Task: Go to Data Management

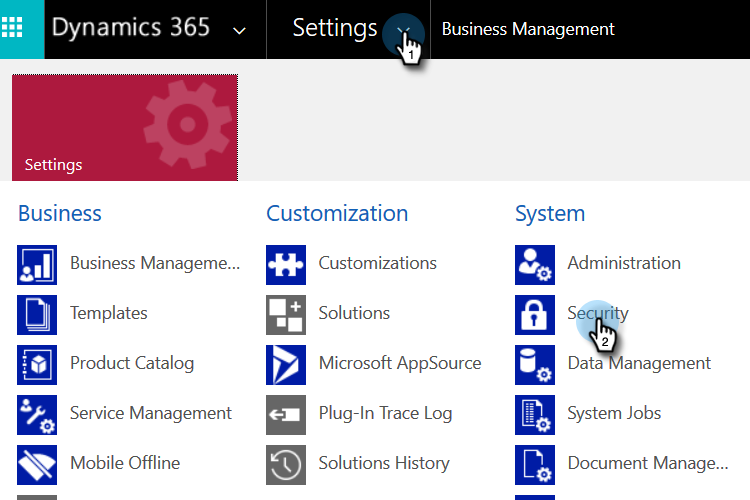Action: tap(639, 363)
